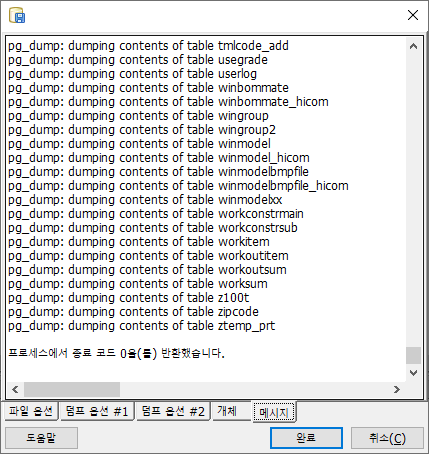Click the vertical scrollbar up arrow
This screenshot has width=429, height=454.
[x=413, y=46]
